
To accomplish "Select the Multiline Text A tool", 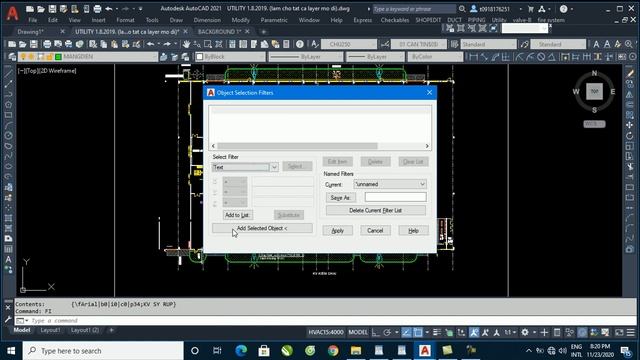I will pos(8,259).
